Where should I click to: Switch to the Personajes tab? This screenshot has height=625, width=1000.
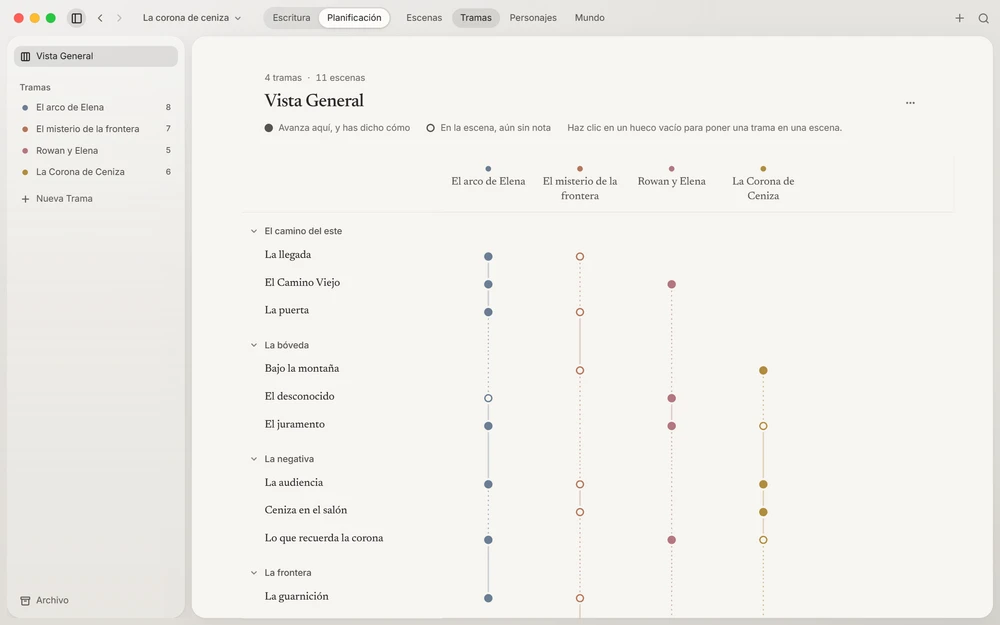point(533,18)
